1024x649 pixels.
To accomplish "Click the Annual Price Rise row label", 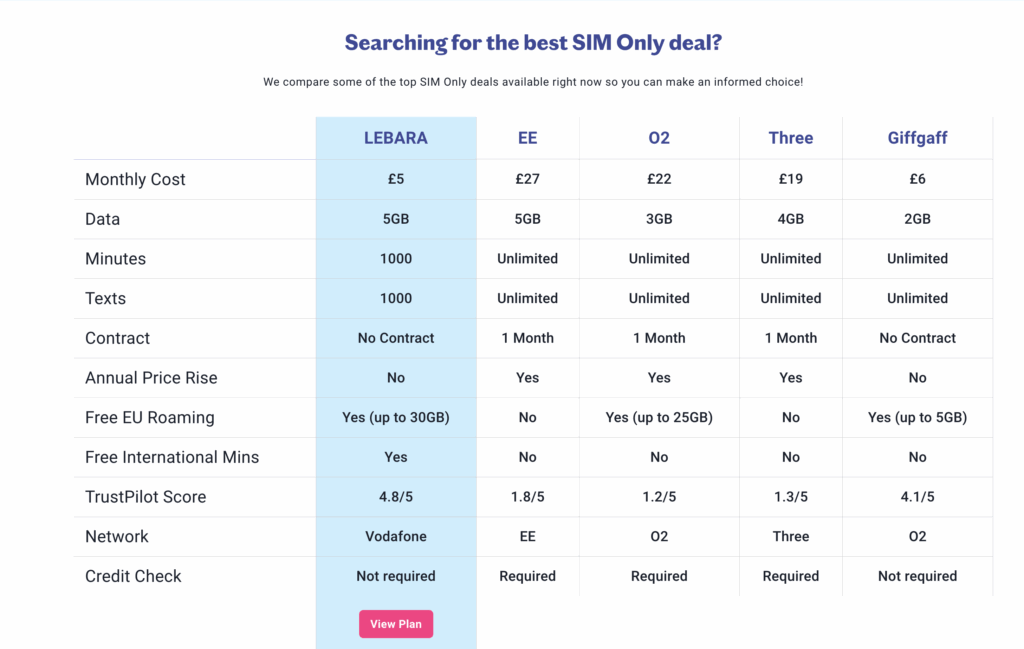I will 151,378.
